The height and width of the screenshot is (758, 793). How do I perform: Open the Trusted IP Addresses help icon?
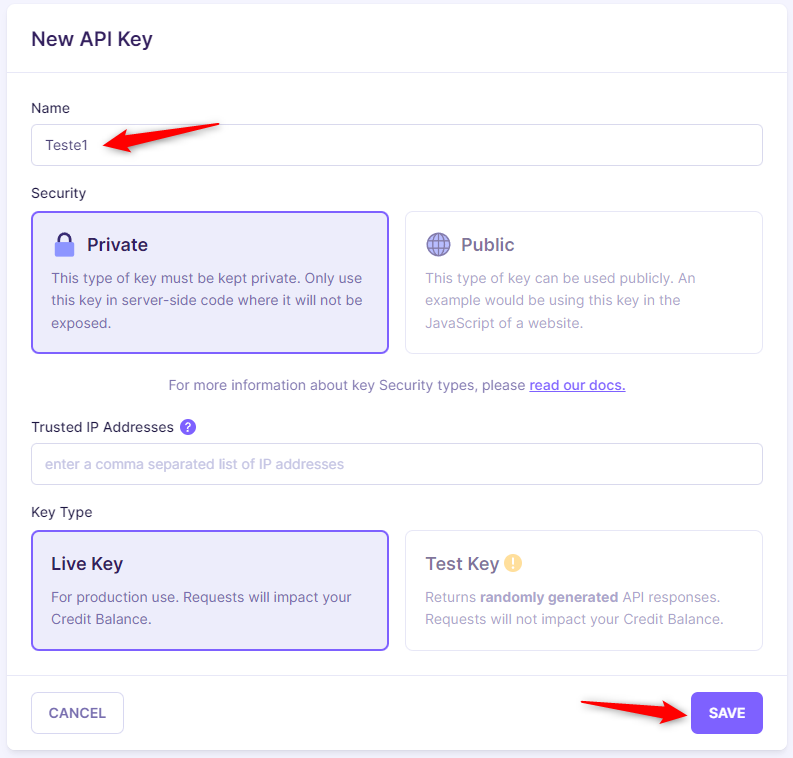(188, 427)
